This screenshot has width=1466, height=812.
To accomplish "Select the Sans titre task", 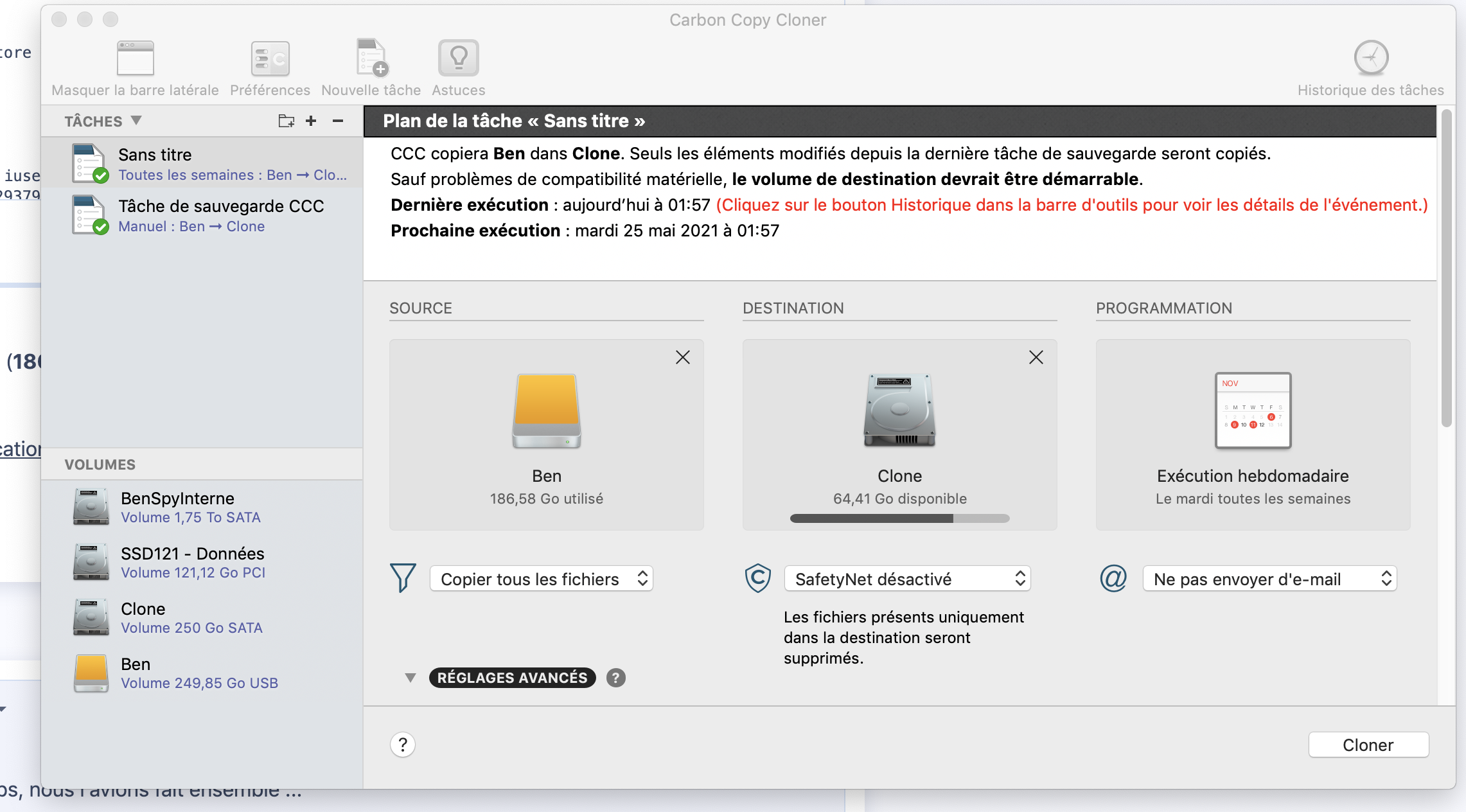I will [x=202, y=163].
